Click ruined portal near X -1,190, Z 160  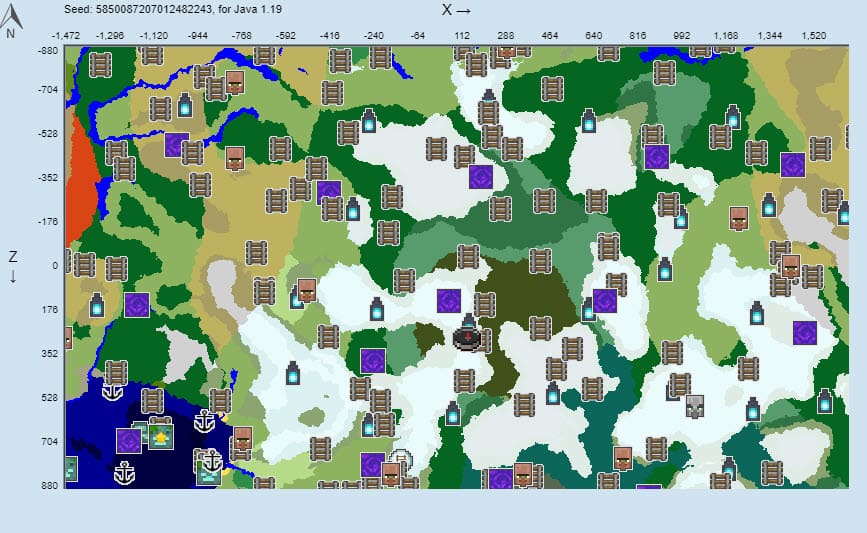tap(137, 305)
